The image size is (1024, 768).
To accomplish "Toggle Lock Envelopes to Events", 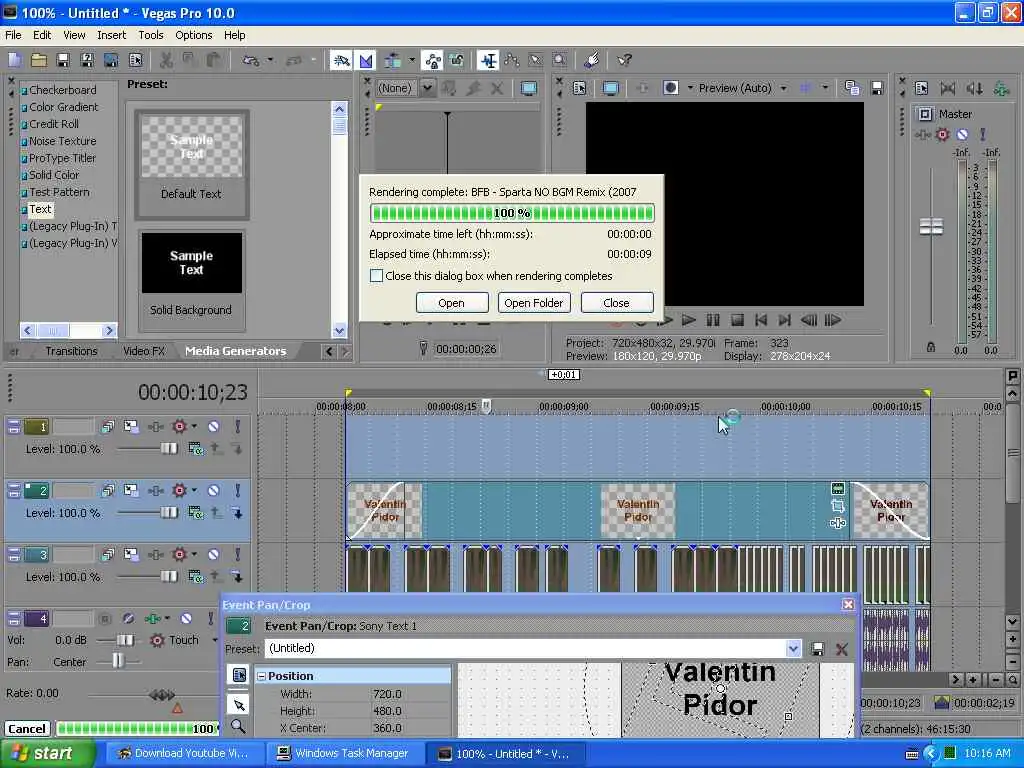I will point(433,61).
